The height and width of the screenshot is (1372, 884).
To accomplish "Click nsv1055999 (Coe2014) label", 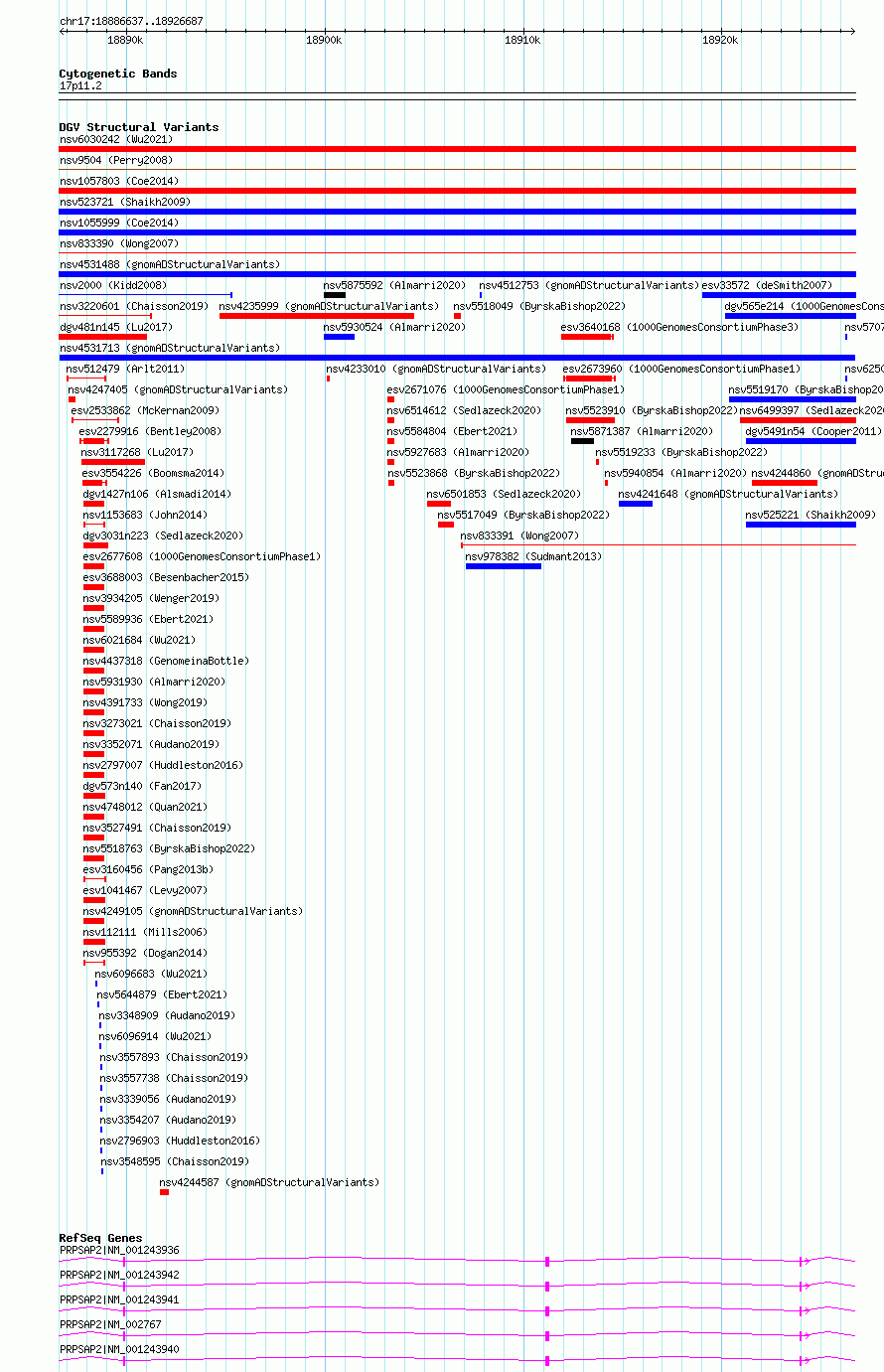I will pyautogui.click(x=118, y=223).
